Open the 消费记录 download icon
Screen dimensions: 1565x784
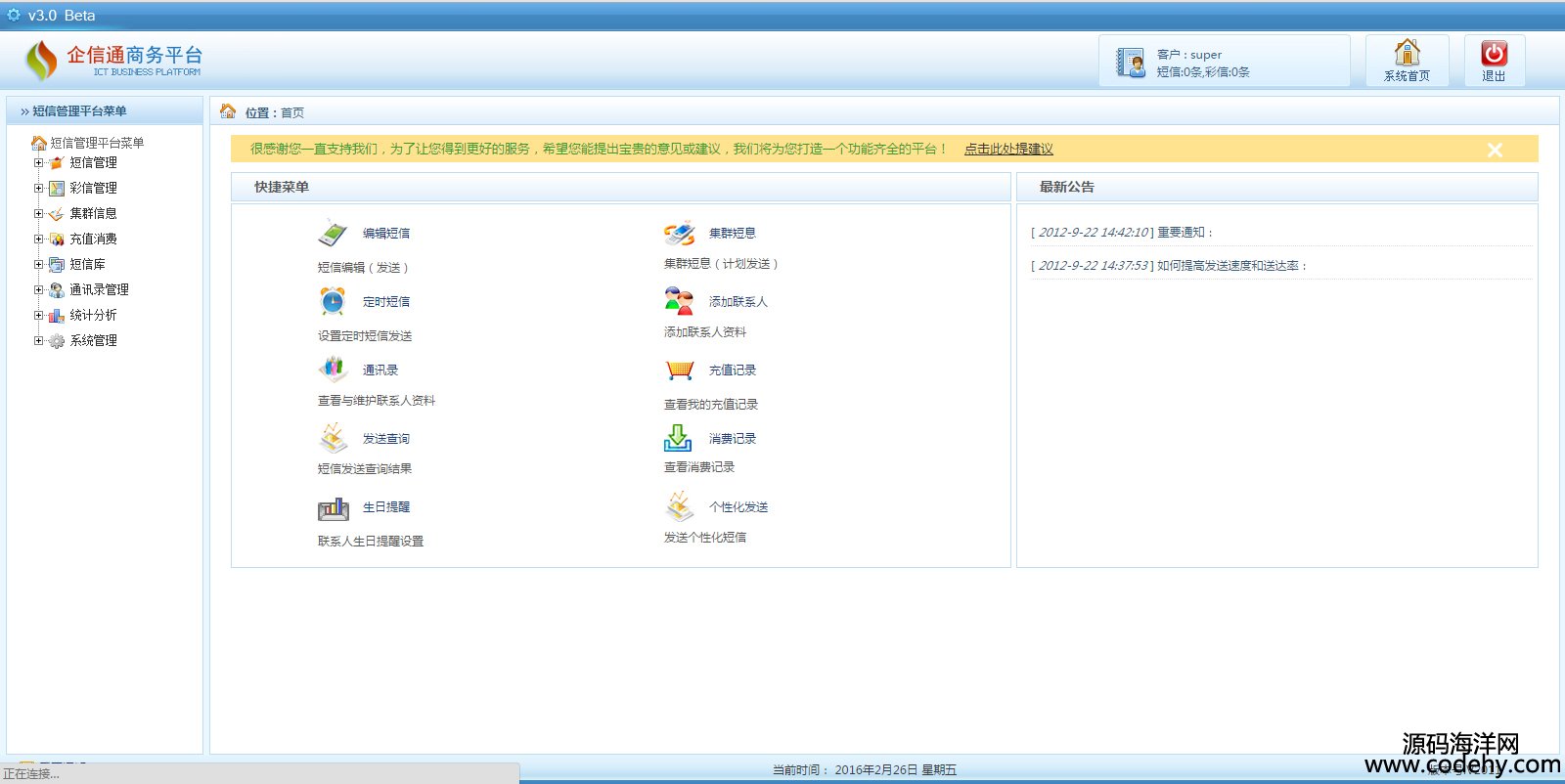tap(678, 438)
